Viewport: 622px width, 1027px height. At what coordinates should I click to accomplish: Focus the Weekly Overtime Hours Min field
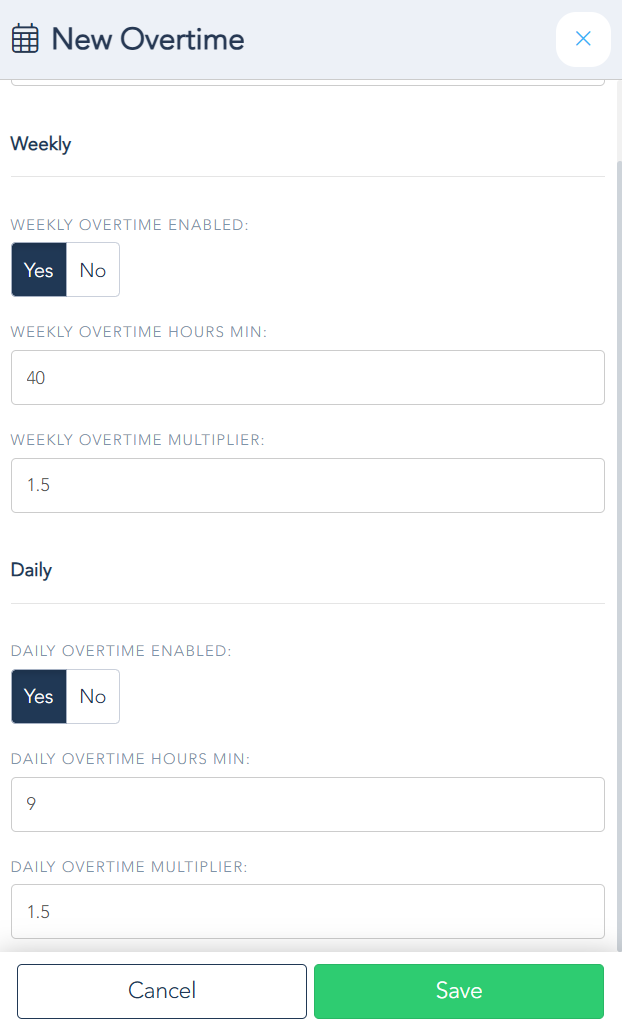[308, 378]
